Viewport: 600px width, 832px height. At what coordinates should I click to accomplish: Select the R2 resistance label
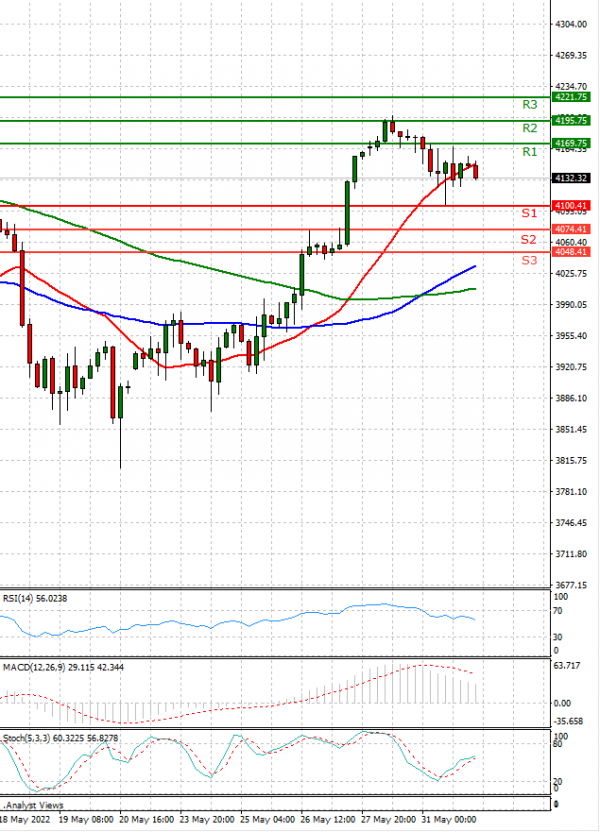530,129
